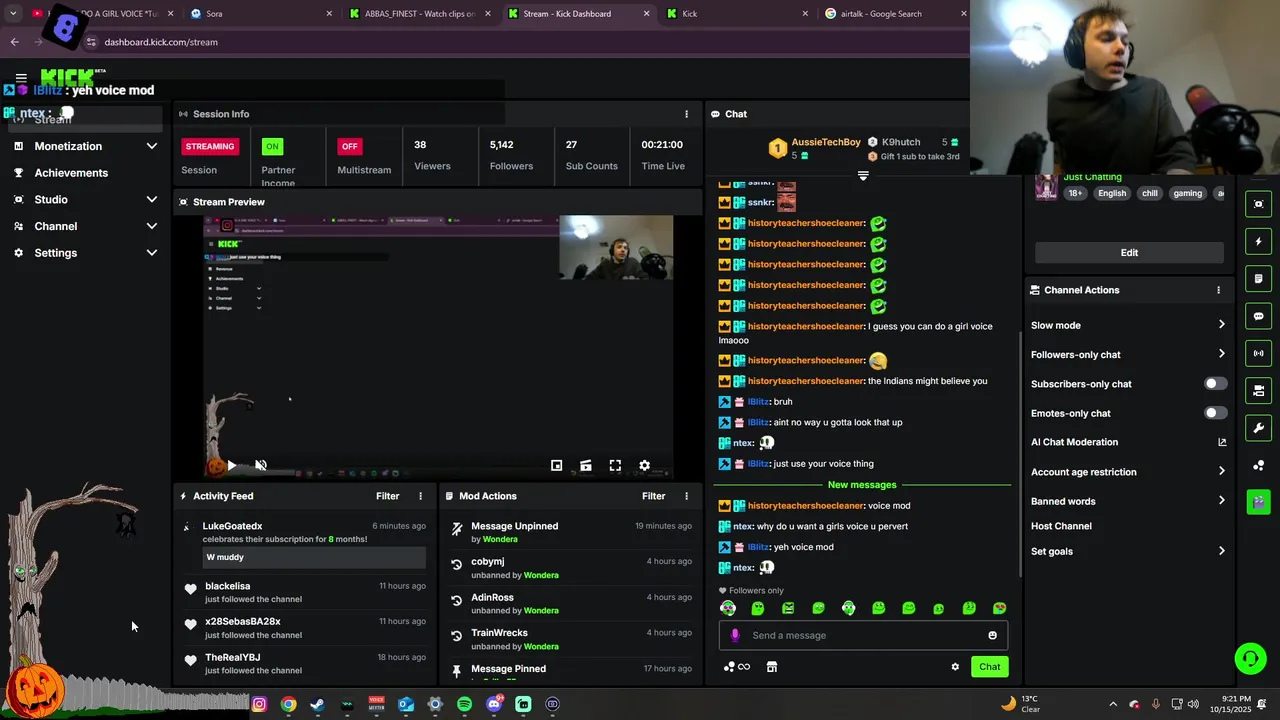Screen dimensions: 1280x720
Task: Open Mod Actions Filter
Action: click(x=653, y=496)
